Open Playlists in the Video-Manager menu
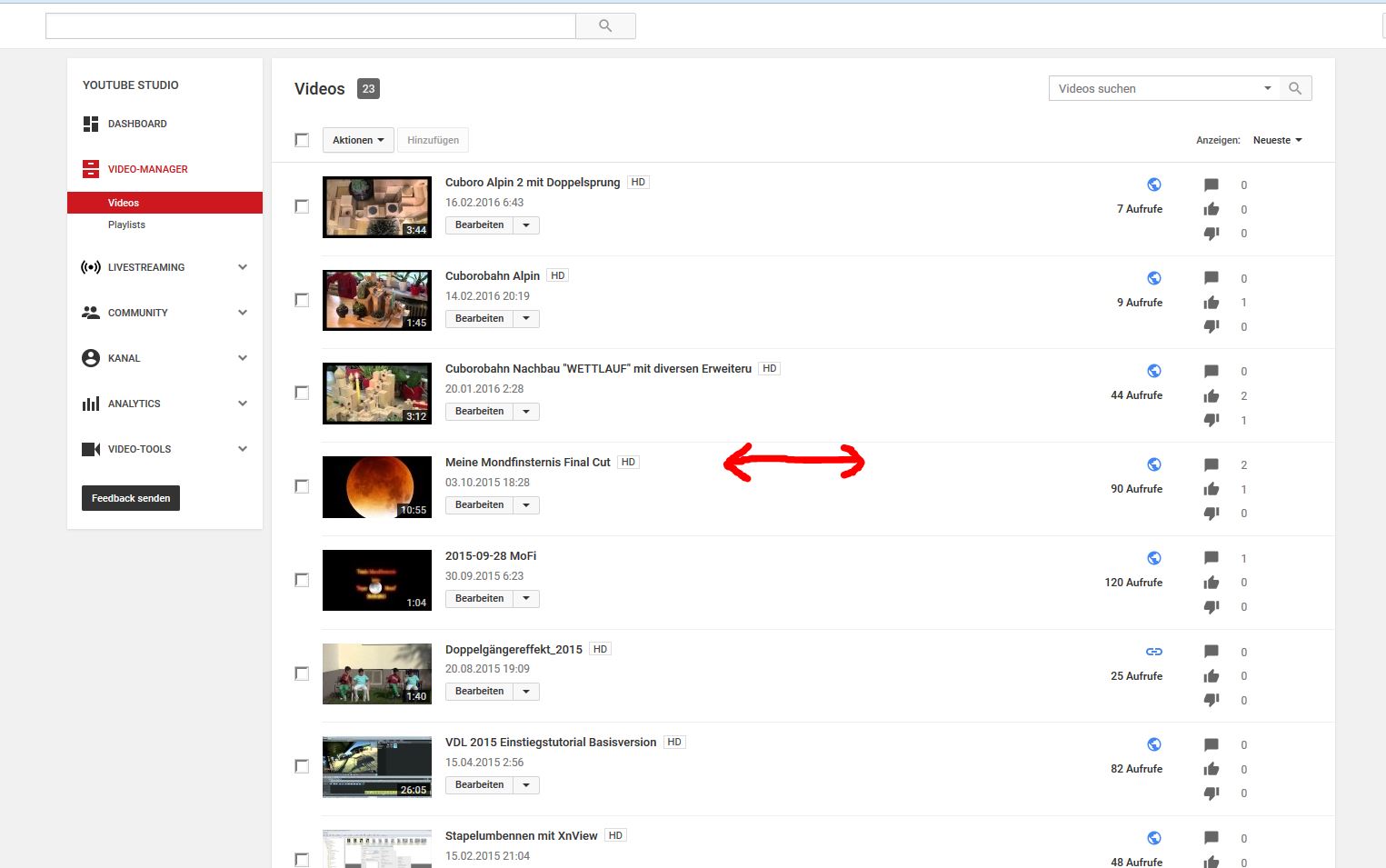 126,224
